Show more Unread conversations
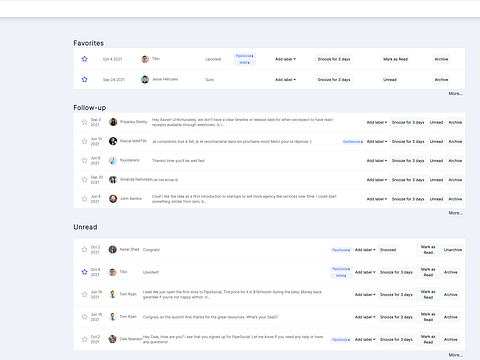This screenshot has height=360, width=480. [x=455, y=355]
